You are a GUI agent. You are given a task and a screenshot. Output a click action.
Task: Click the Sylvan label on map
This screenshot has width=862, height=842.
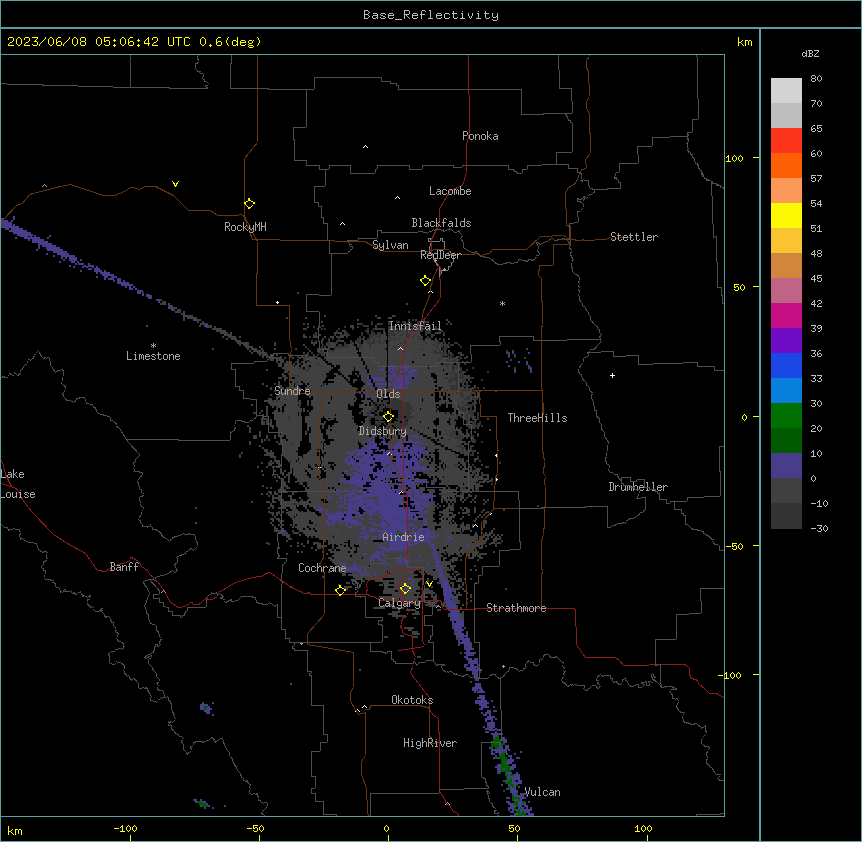tap(390, 245)
